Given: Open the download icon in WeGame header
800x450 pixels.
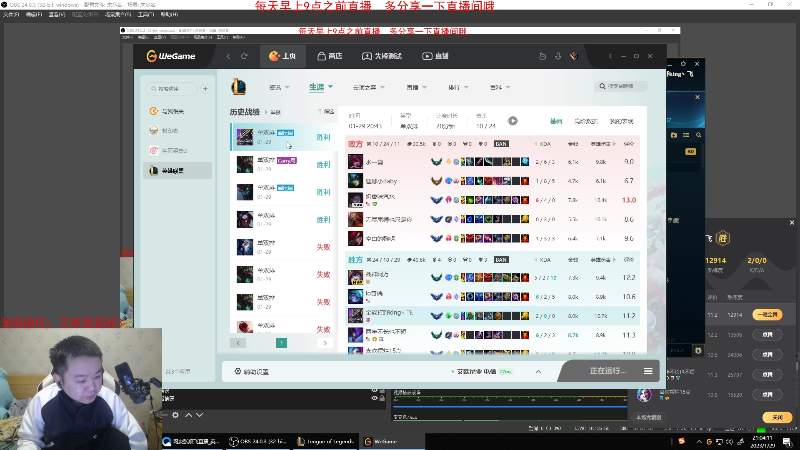Looking at the screenshot, I should pos(558,56).
